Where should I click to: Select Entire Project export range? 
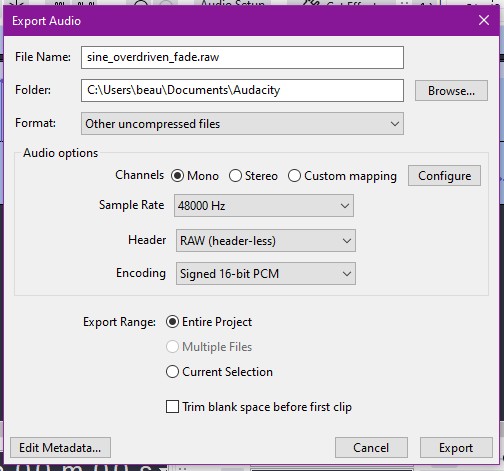coord(209,322)
